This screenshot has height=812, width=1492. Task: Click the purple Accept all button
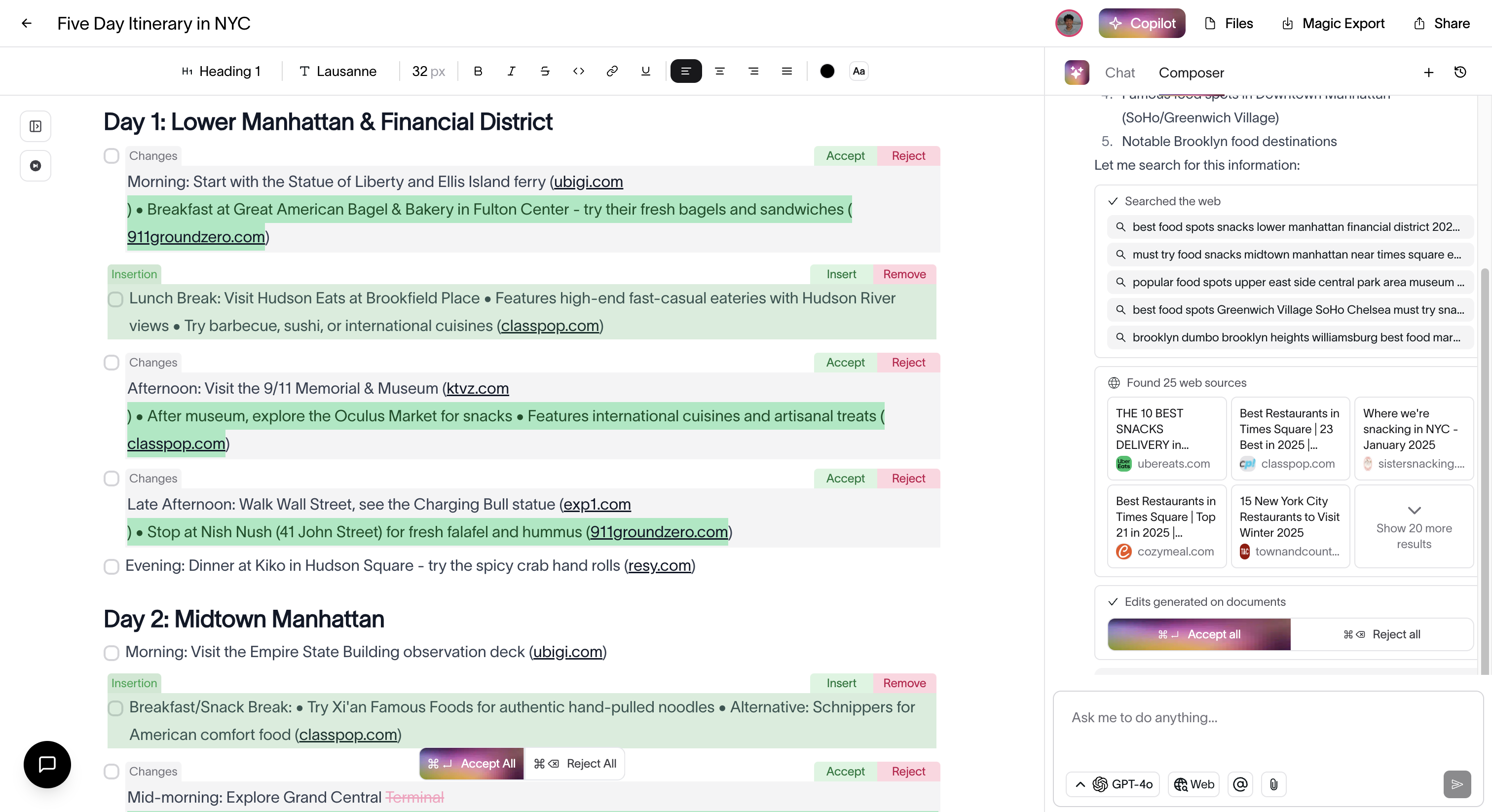(1198, 634)
